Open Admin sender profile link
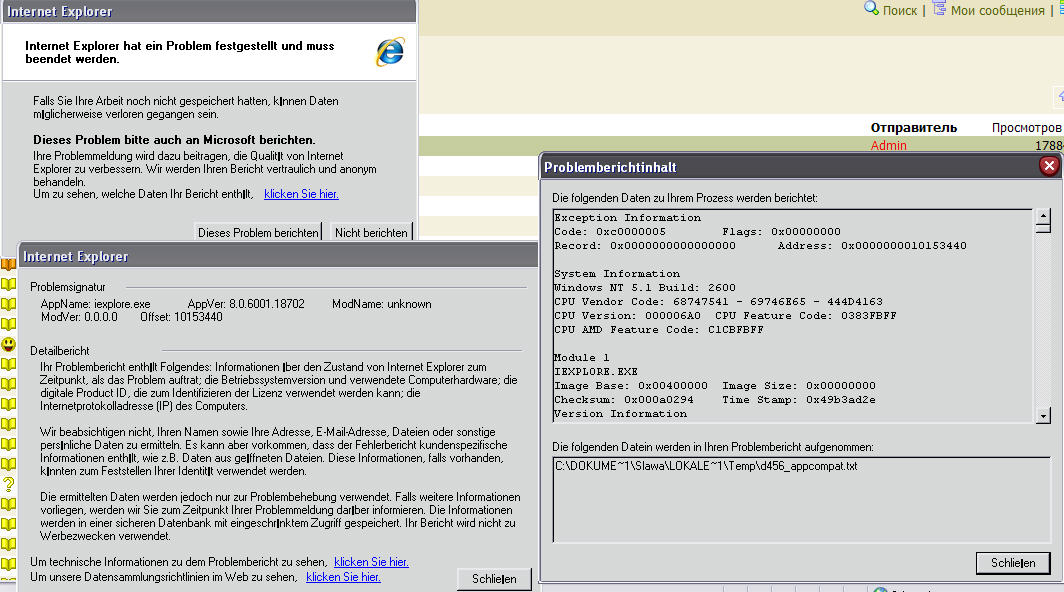The width and height of the screenshot is (1064, 592). click(x=888, y=145)
